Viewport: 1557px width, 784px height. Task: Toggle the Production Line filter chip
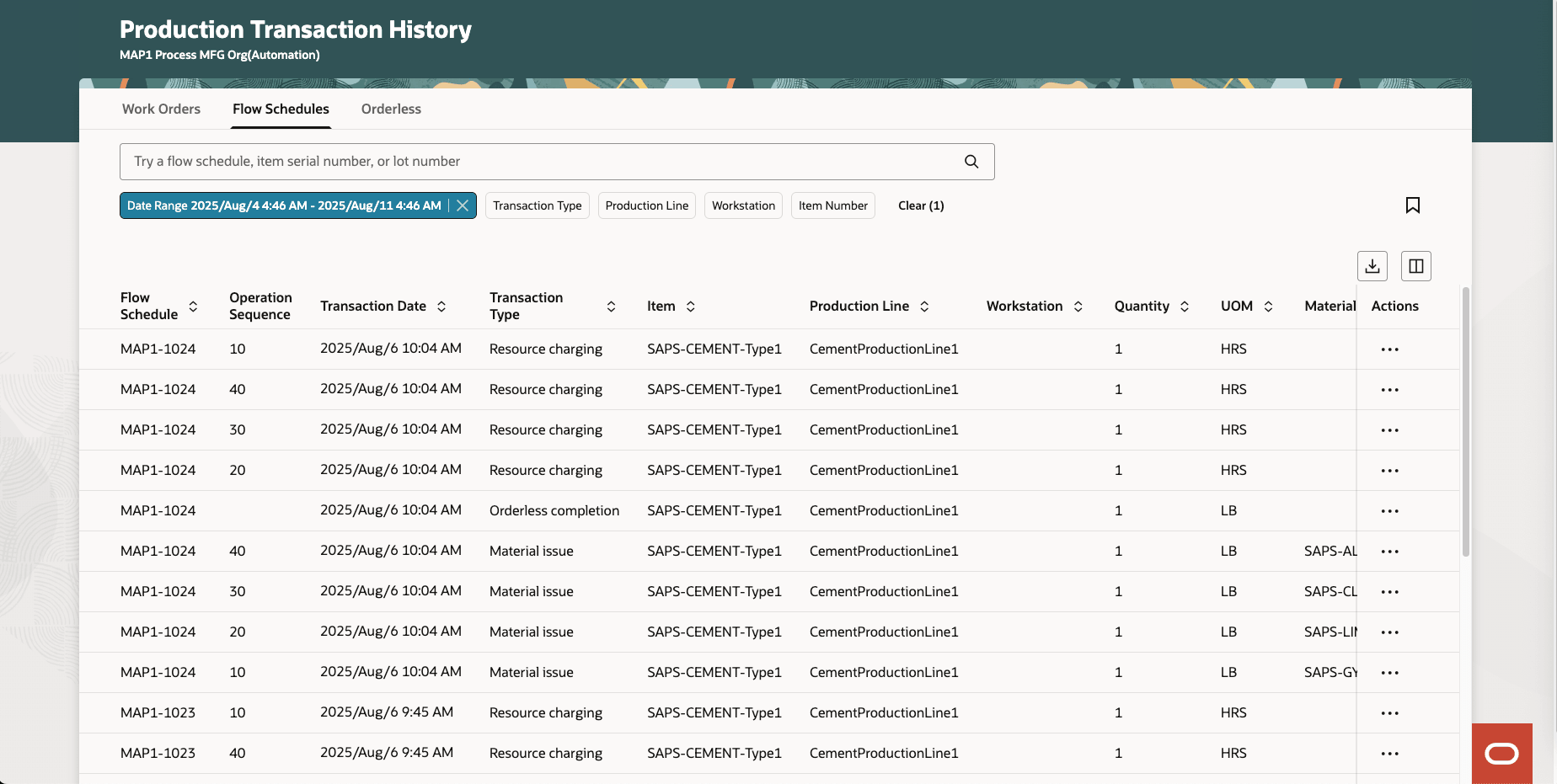[x=646, y=205]
